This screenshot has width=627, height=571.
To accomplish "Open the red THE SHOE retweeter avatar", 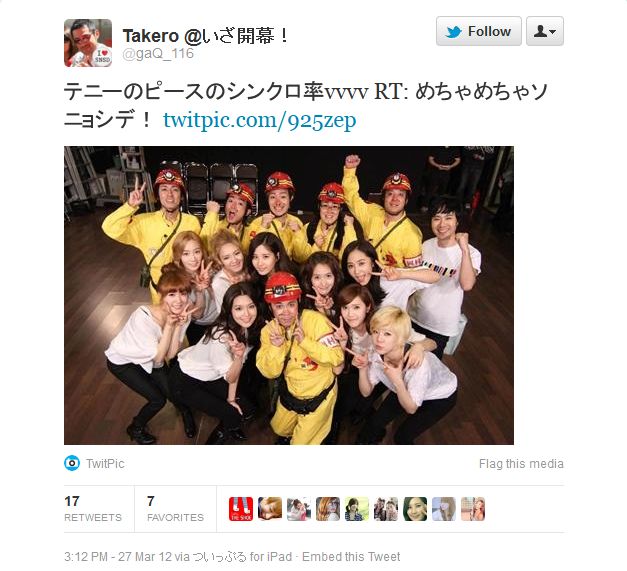I will point(241,509).
